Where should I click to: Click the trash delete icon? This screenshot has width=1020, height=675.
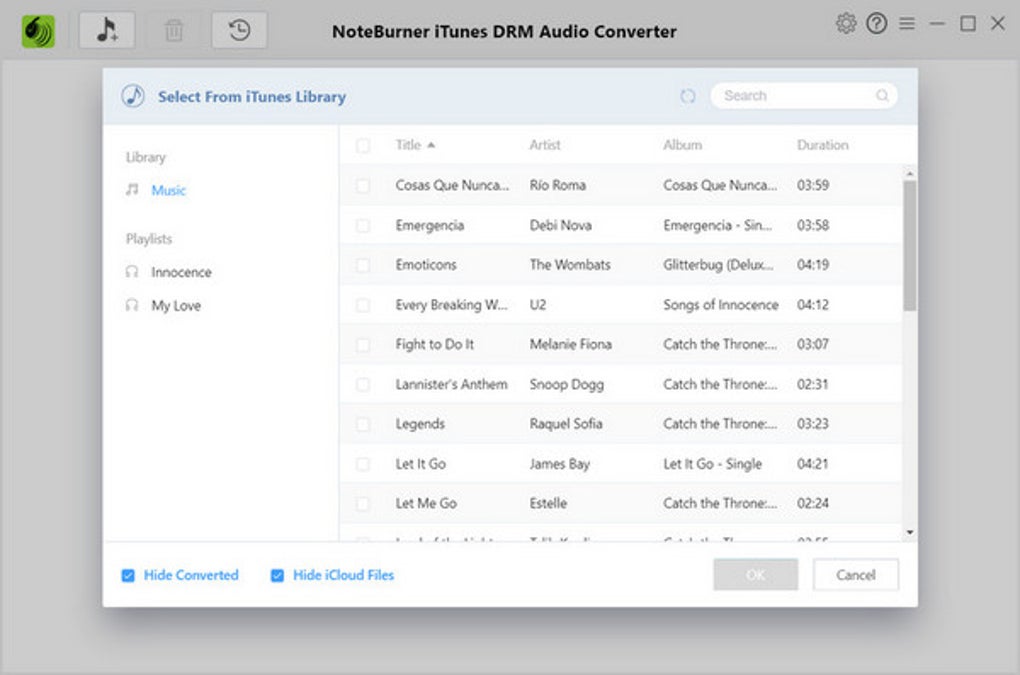coord(174,30)
